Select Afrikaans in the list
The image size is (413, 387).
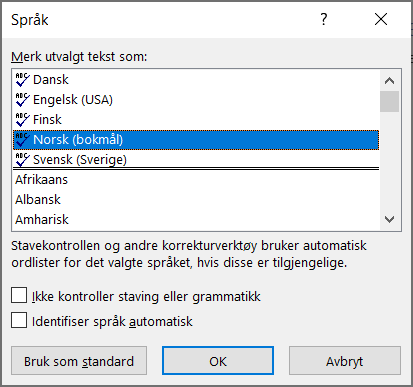(196, 180)
